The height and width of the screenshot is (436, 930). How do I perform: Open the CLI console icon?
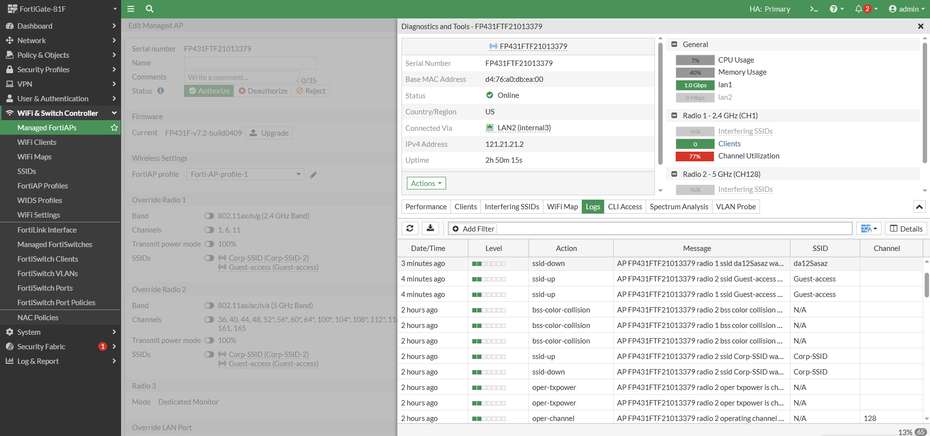[815, 9]
